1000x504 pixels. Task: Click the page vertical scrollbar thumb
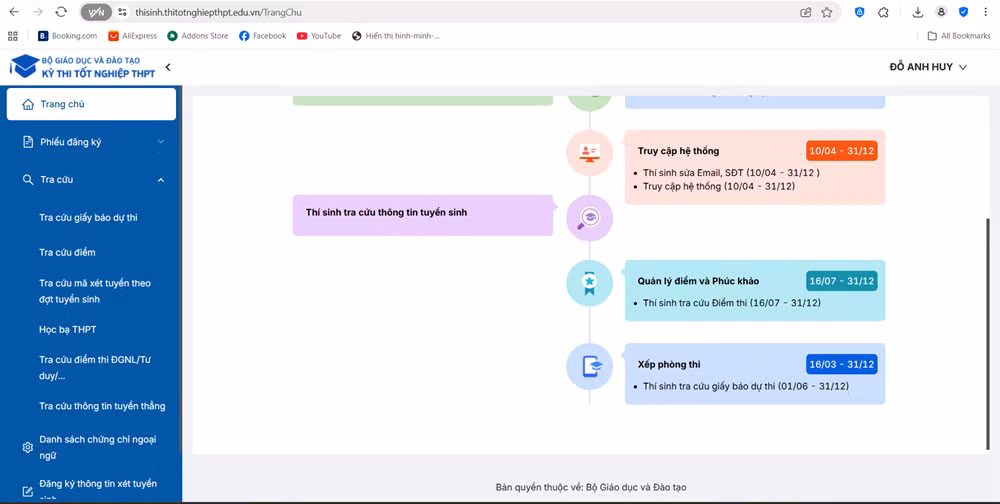click(989, 332)
